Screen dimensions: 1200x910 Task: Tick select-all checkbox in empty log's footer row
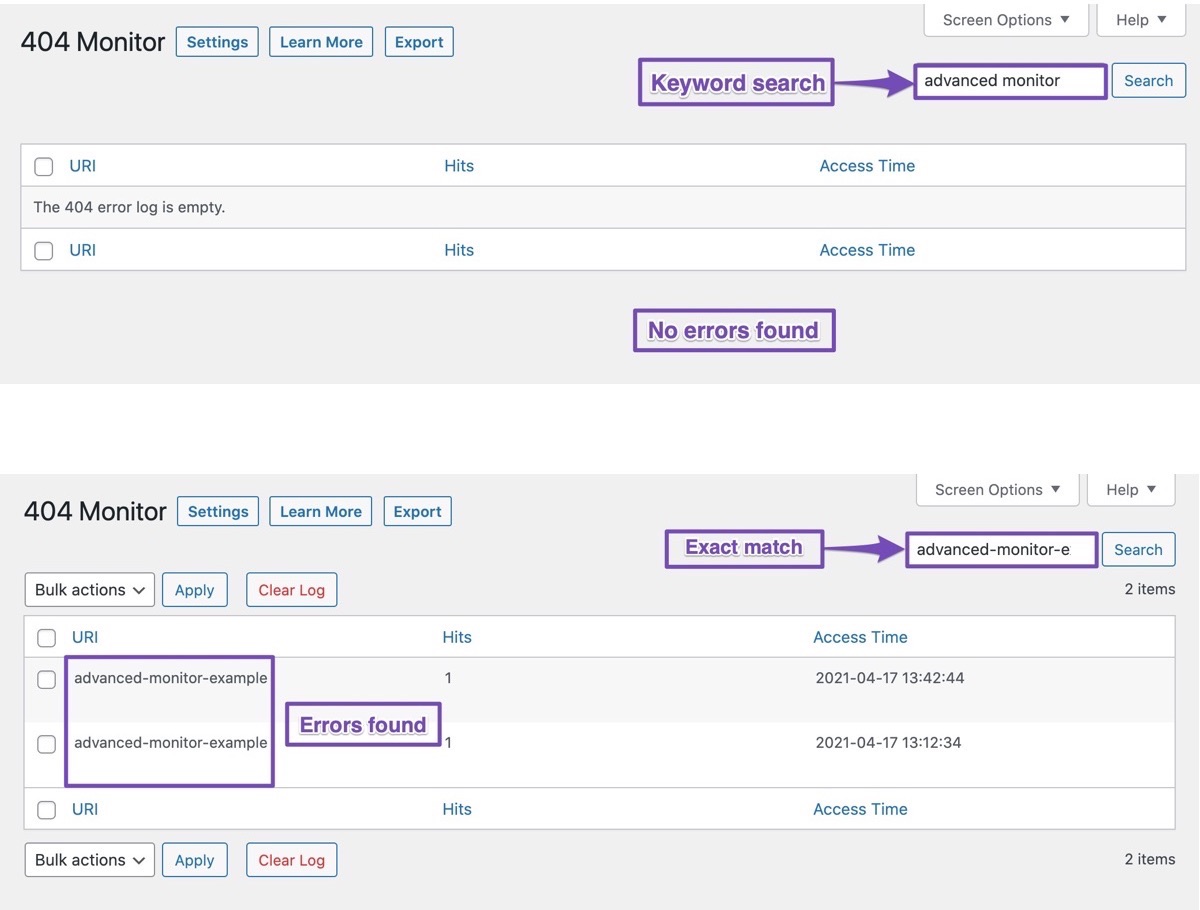44,251
